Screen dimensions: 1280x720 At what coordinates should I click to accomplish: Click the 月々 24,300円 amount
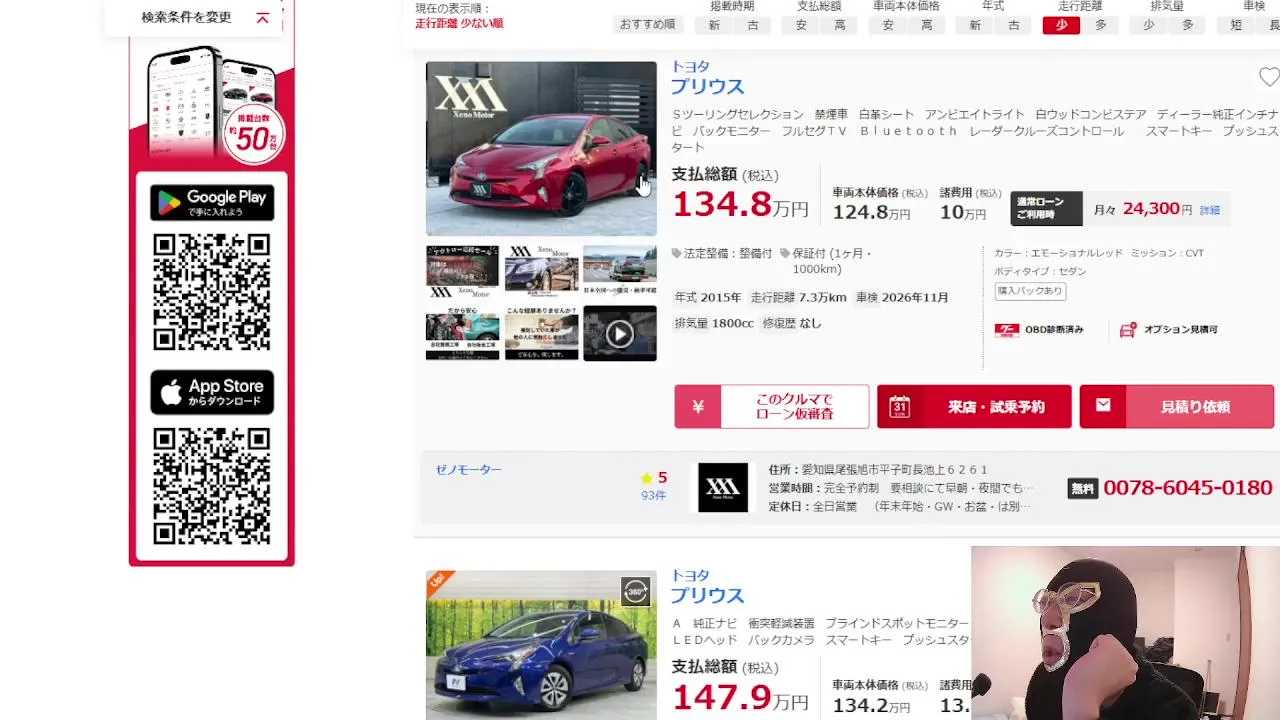click(1142, 209)
